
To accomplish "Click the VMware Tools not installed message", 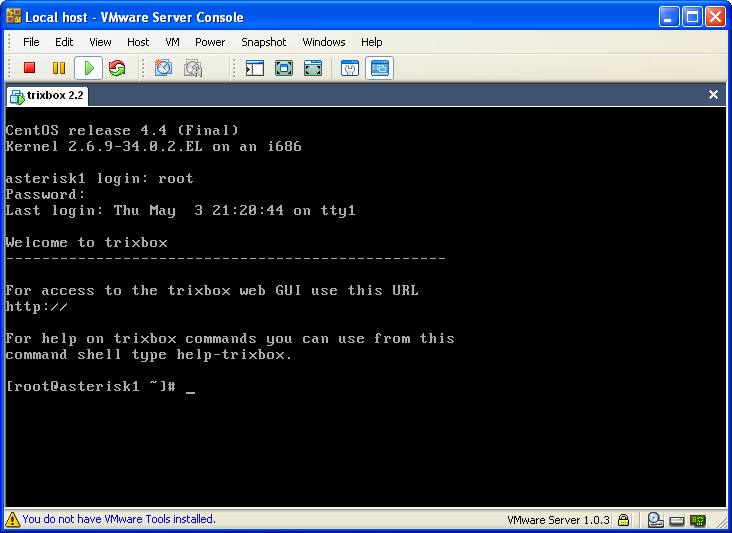I will (119, 519).
